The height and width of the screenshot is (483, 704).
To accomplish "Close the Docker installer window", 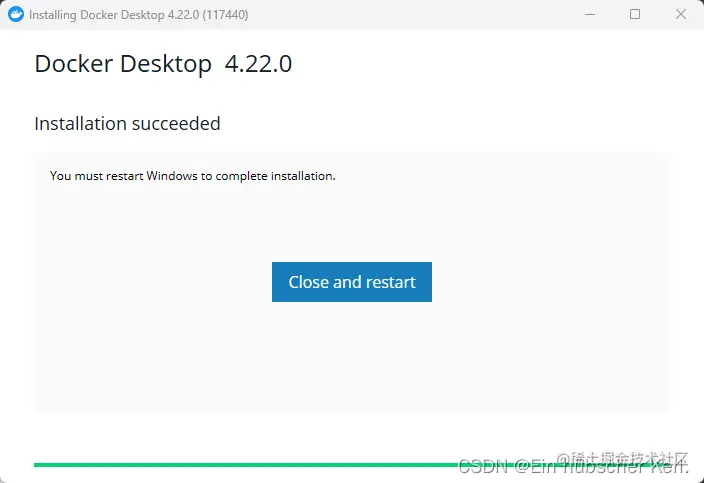I will (681, 14).
